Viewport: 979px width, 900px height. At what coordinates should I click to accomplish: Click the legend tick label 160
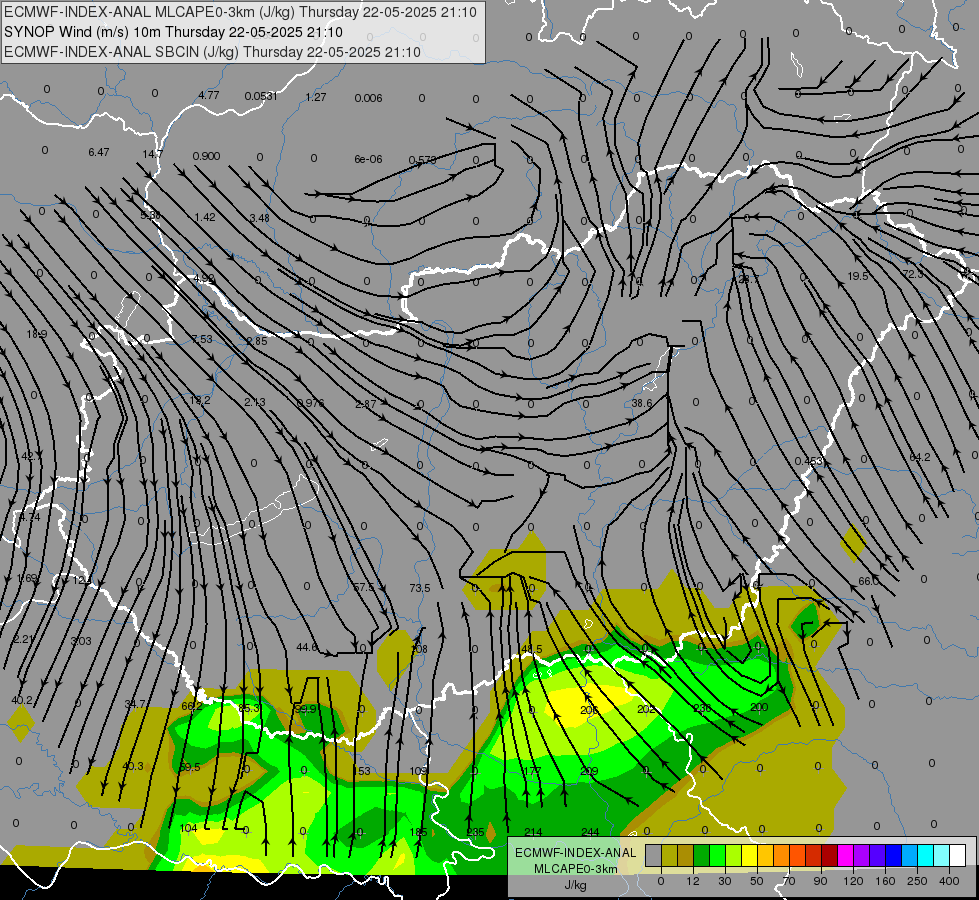click(885, 881)
